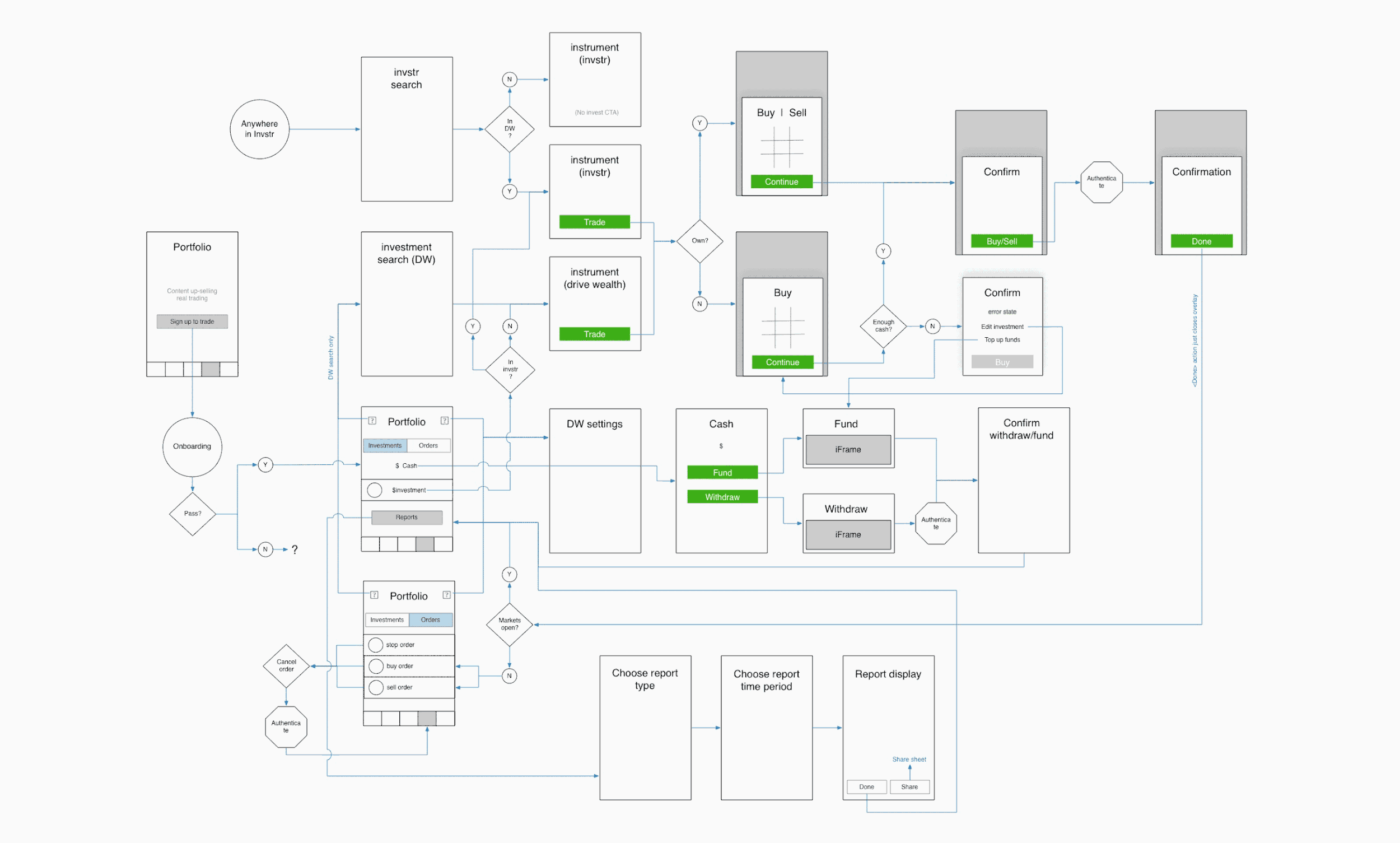Click 'Edit investment' link in Confirm error state
Screen dimensions: 1400x843
click(x=1002, y=327)
